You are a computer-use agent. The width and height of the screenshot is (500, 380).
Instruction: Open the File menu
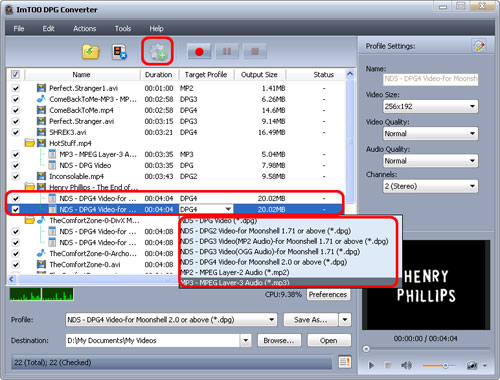[19, 29]
